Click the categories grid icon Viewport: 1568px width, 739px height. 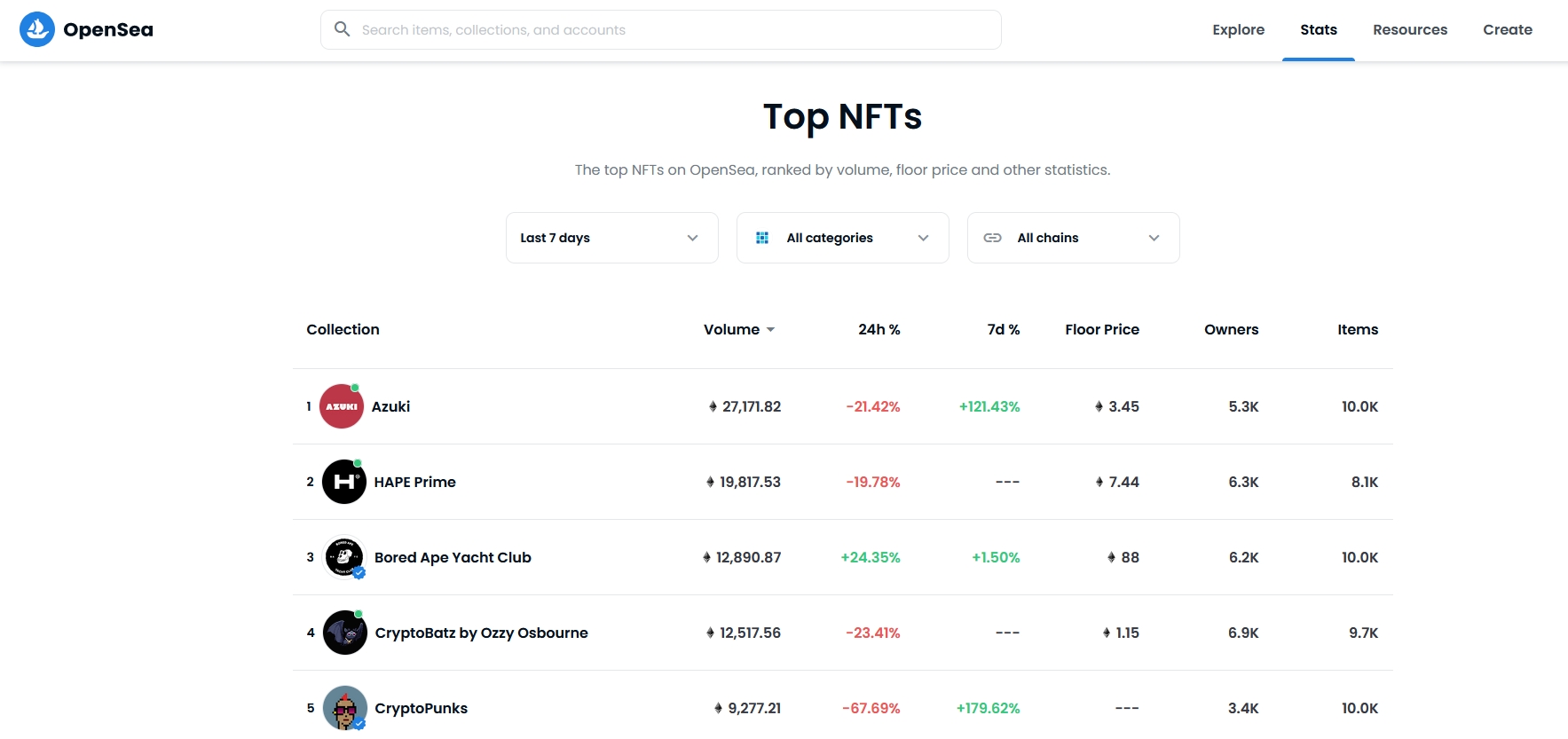pyautogui.click(x=762, y=238)
